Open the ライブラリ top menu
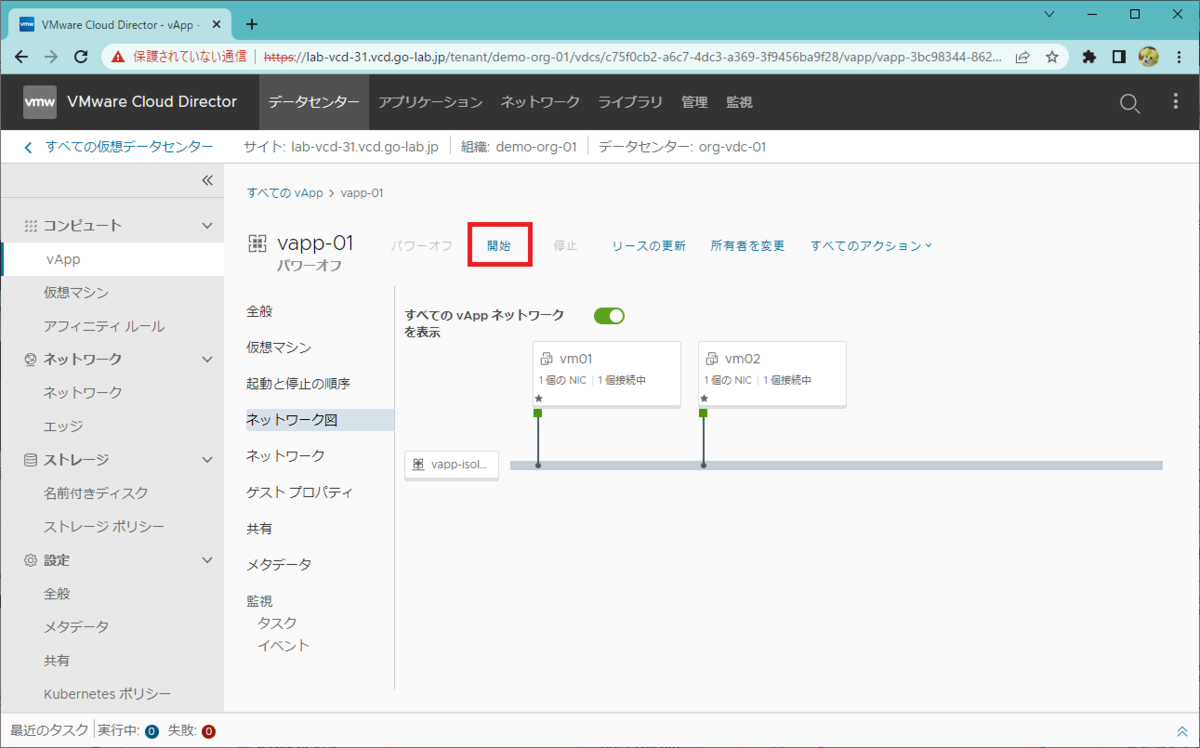 [x=630, y=102]
